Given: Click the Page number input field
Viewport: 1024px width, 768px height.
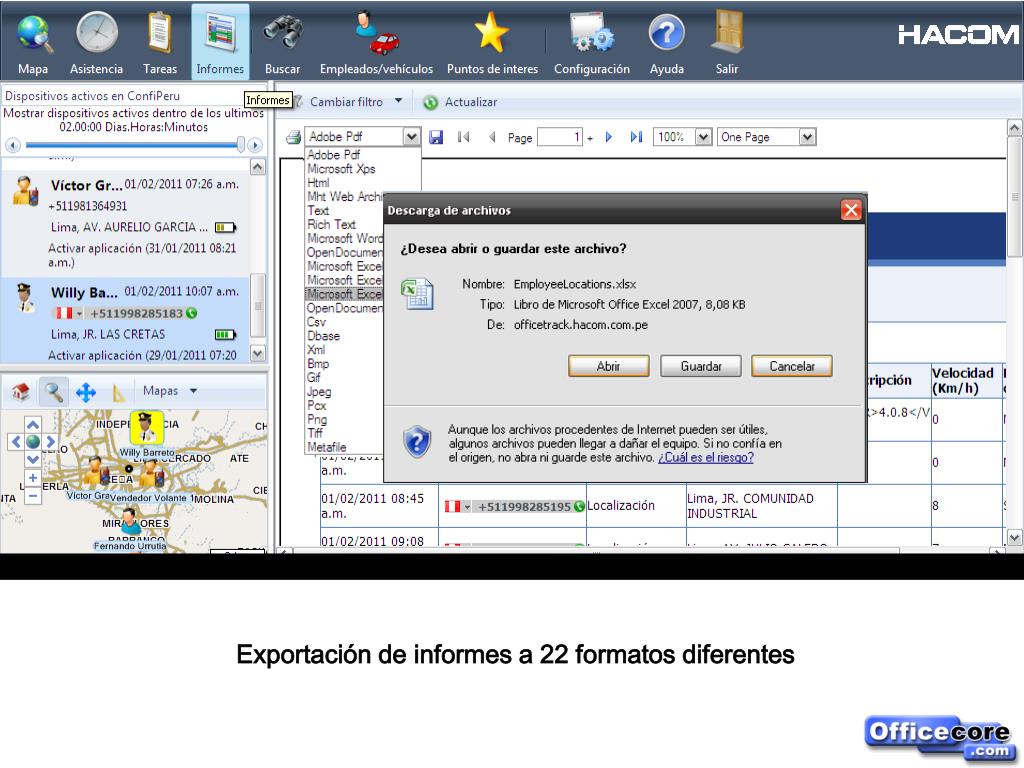Looking at the screenshot, I should click(x=560, y=137).
